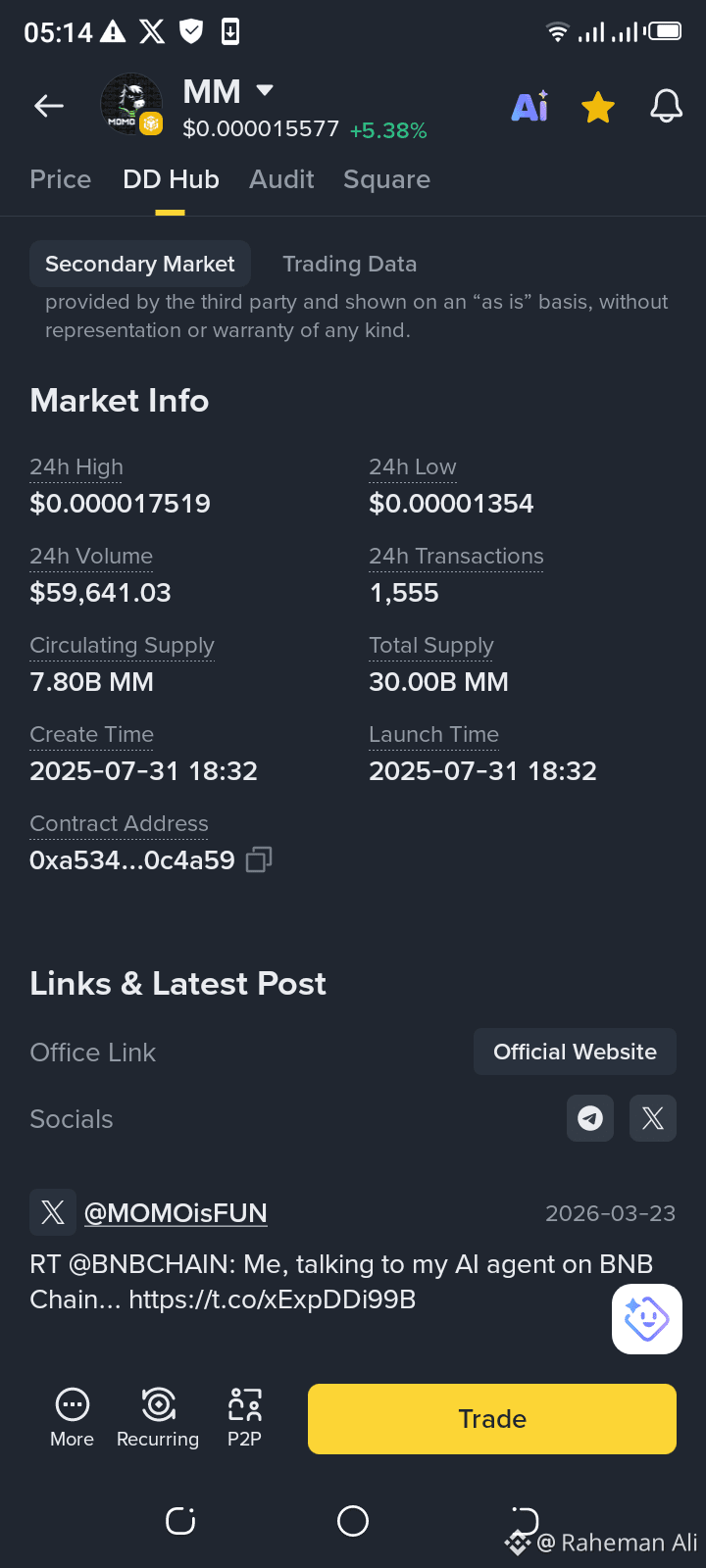Tap the back arrow icon

49,106
